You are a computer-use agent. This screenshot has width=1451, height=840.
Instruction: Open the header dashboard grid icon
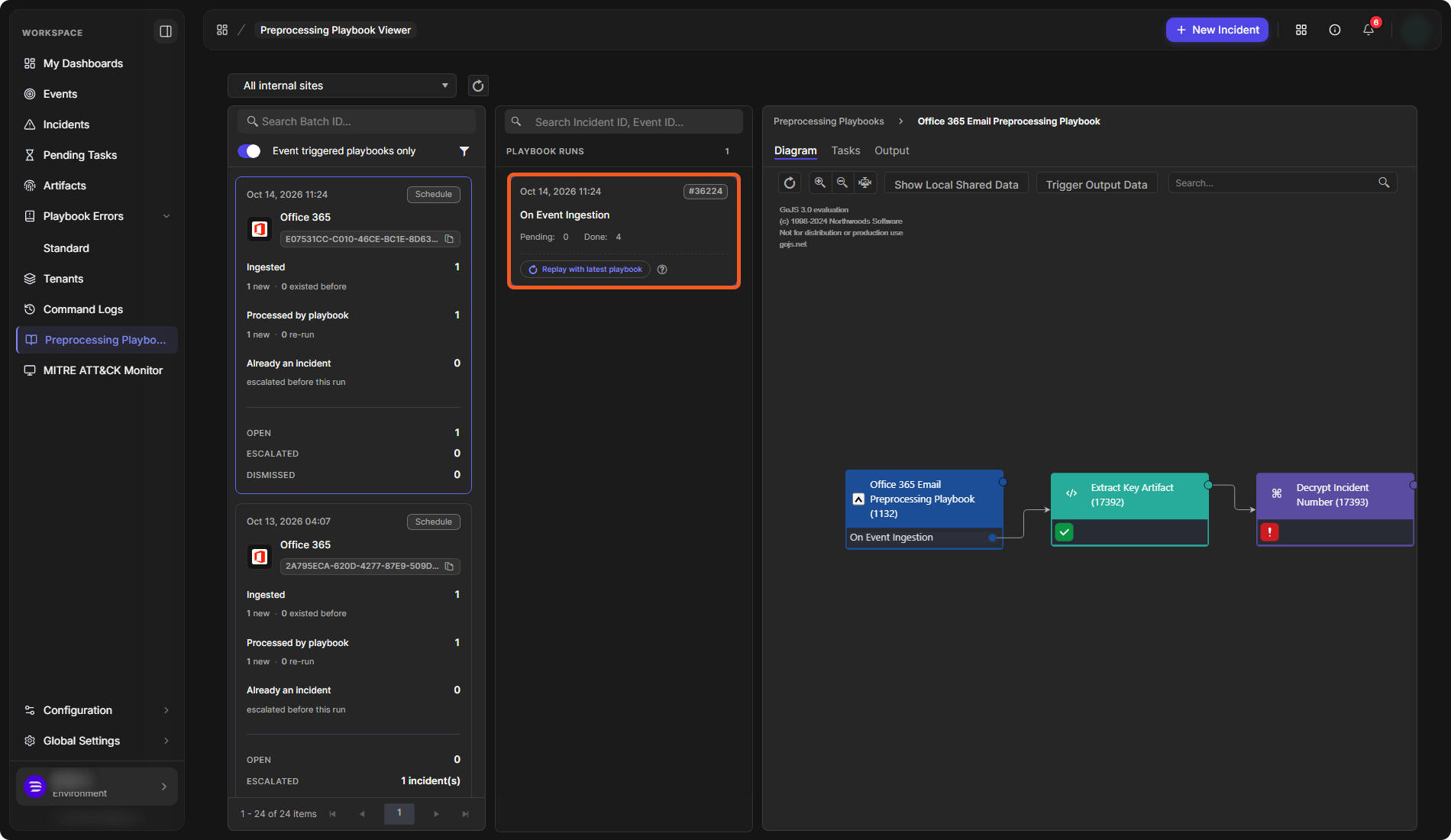point(1301,30)
